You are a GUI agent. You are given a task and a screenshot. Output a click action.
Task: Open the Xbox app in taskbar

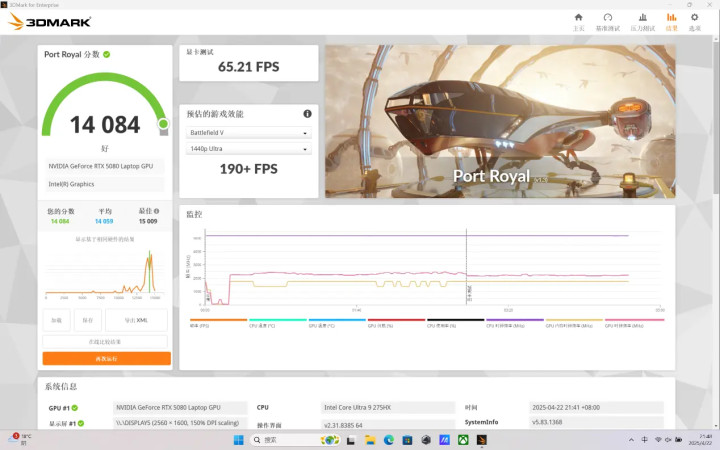pos(463,440)
